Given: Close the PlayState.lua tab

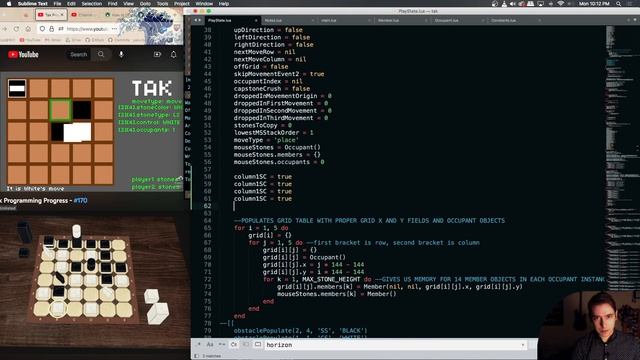Looking at the screenshot, I should 256,20.
